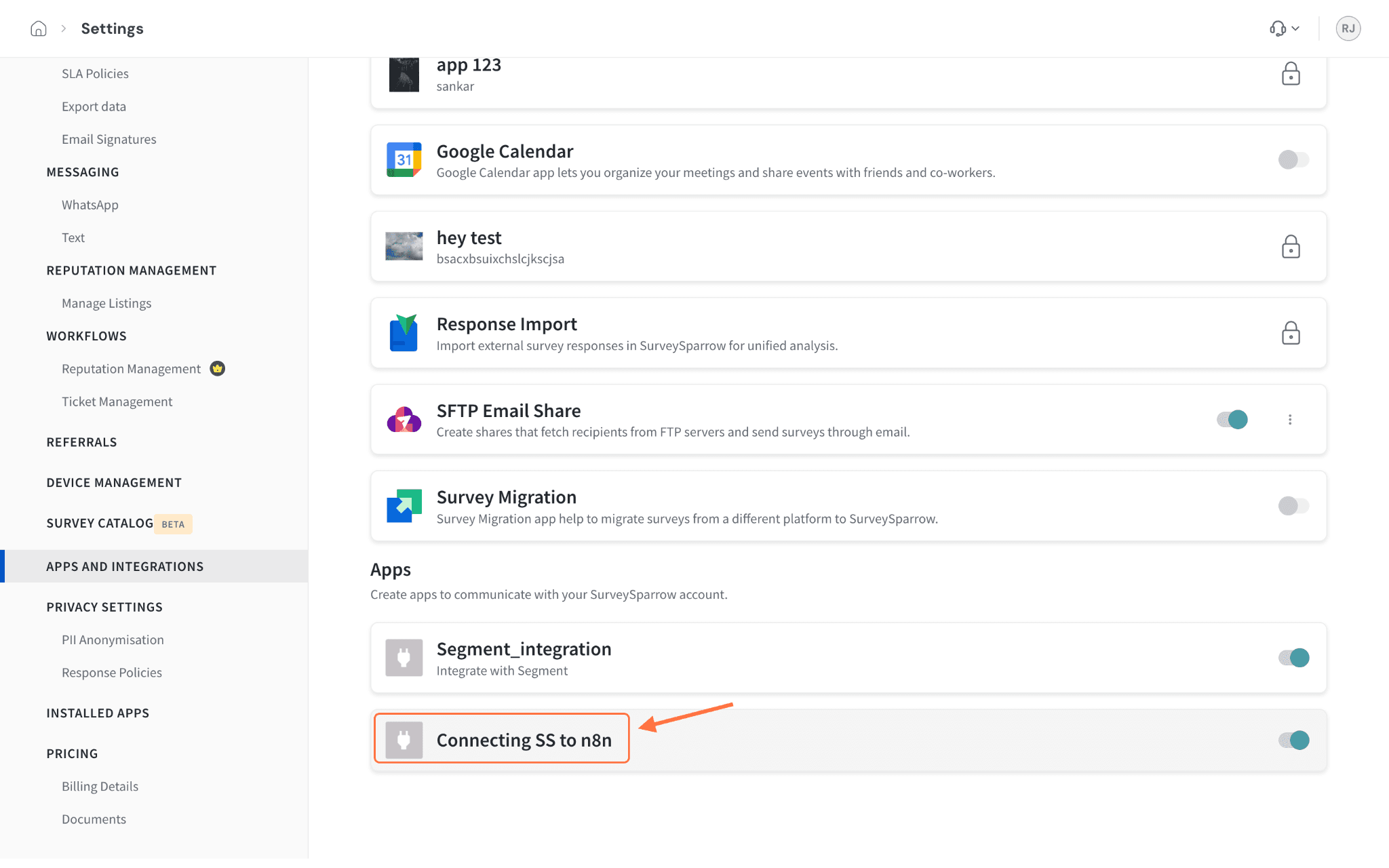1389x868 pixels.
Task: Open the SFTP Email Share title
Action: click(x=508, y=411)
